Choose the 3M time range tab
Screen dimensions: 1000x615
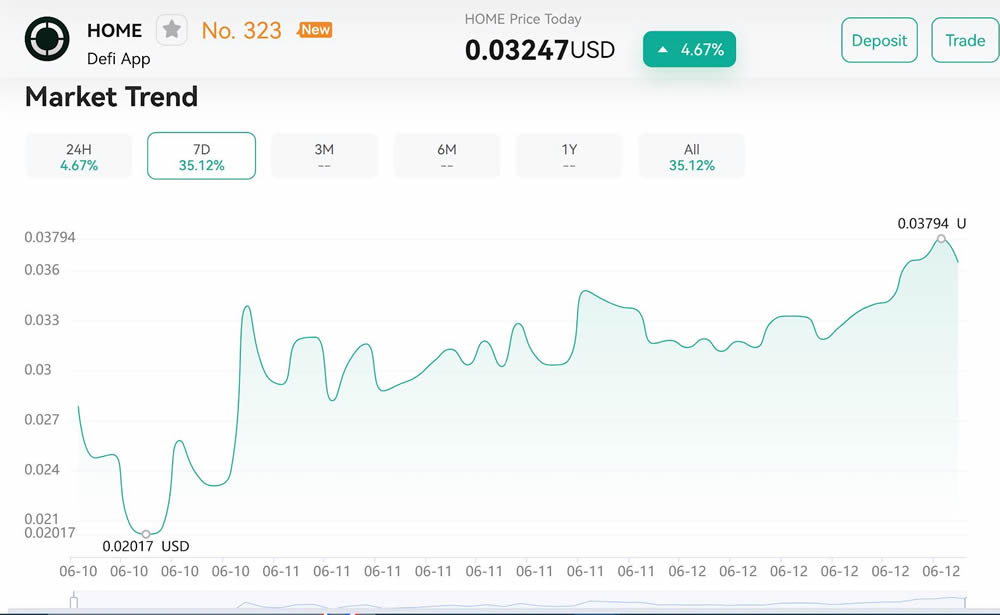(x=324, y=156)
